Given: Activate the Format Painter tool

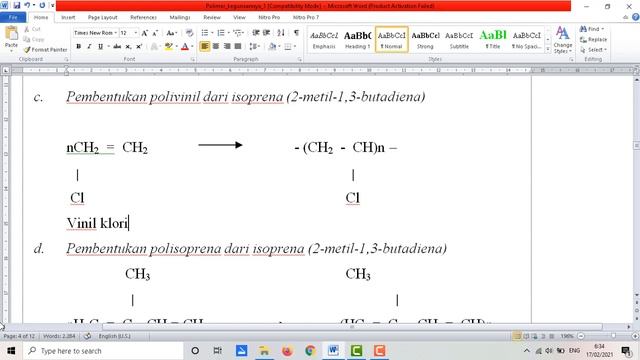Looking at the screenshot, I should (x=45, y=49).
